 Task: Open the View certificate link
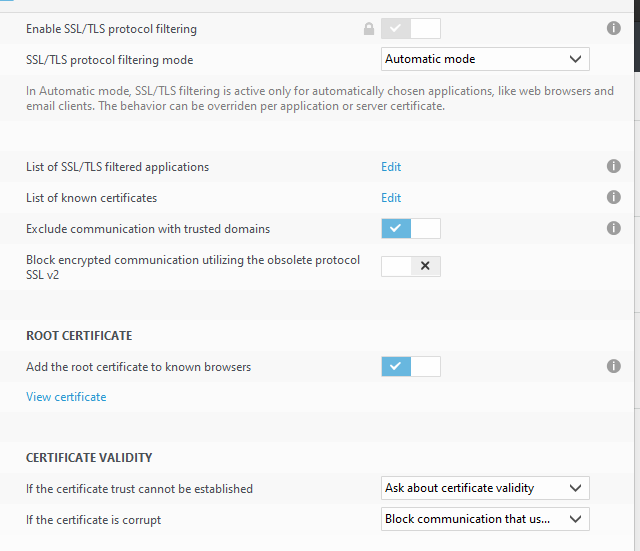66,397
